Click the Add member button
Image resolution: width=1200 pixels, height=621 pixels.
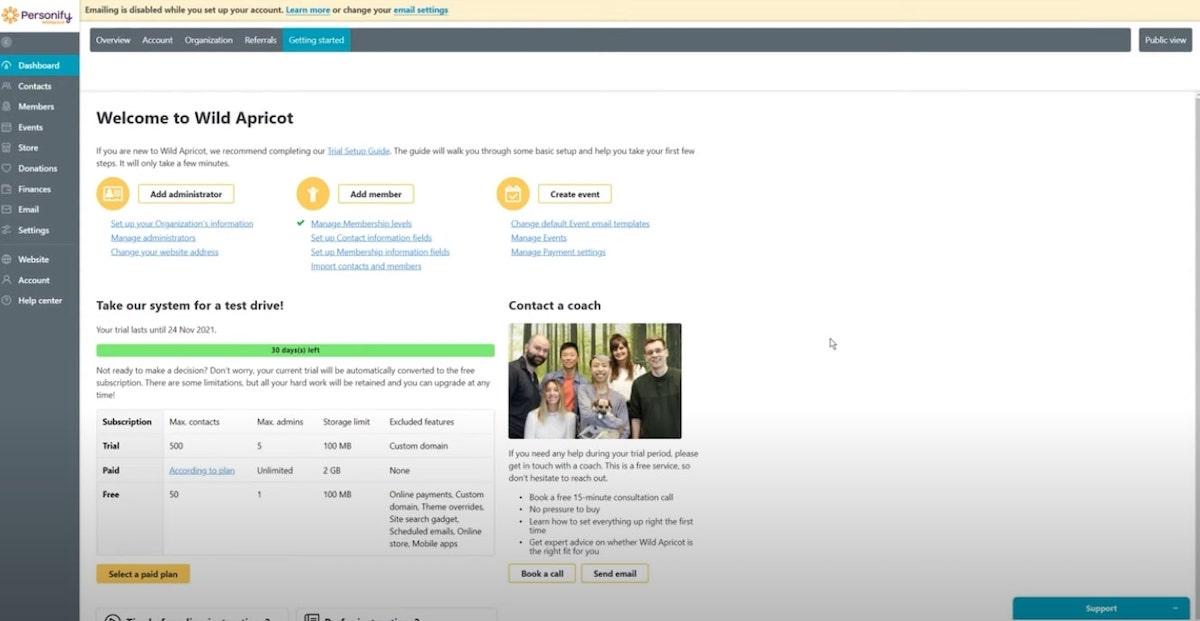pos(376,194)
